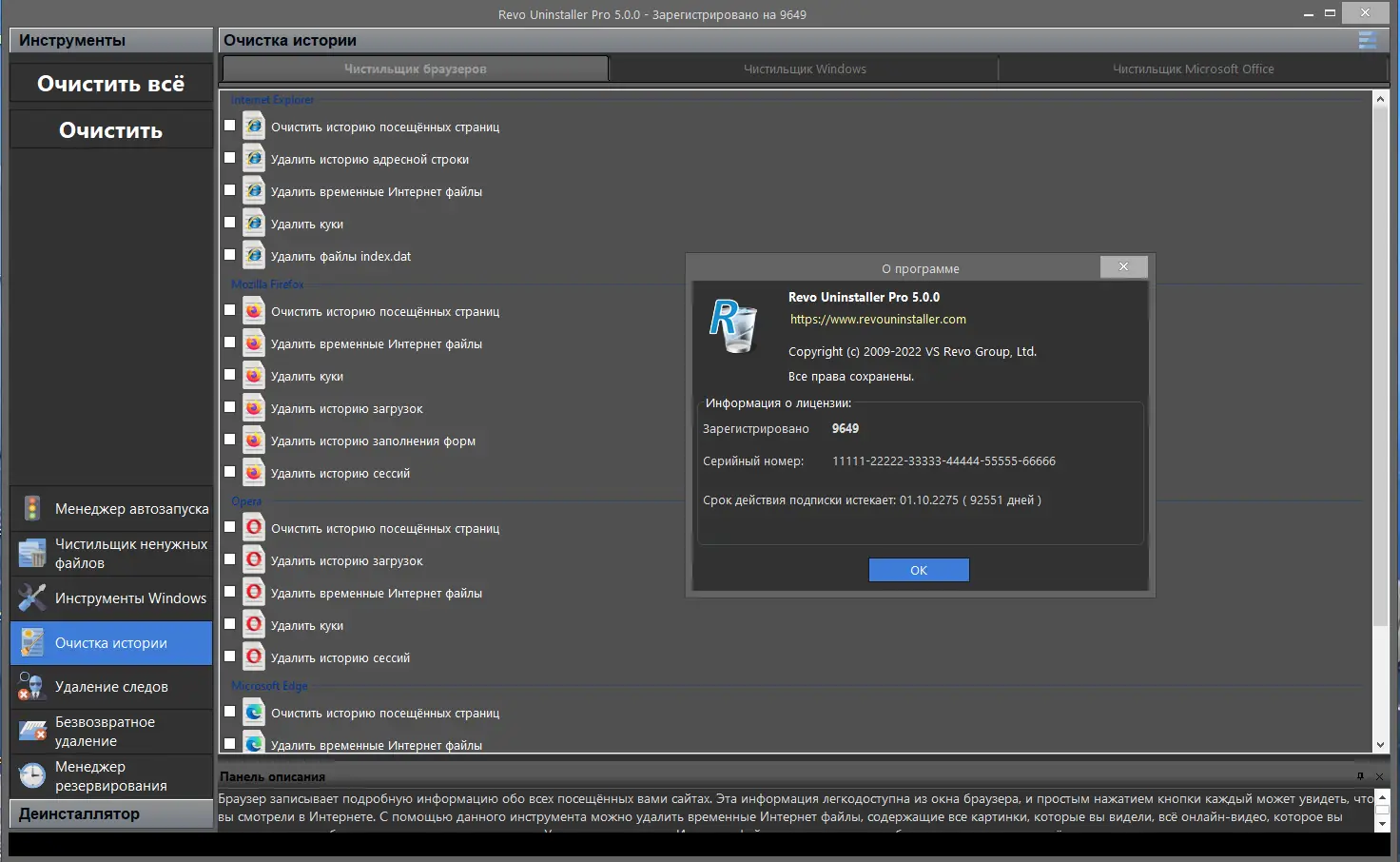1400x862 pixels.
Task: Collapse the Mozilla Firefox section header
Action: pyautogui.click(x=265, y=284)
